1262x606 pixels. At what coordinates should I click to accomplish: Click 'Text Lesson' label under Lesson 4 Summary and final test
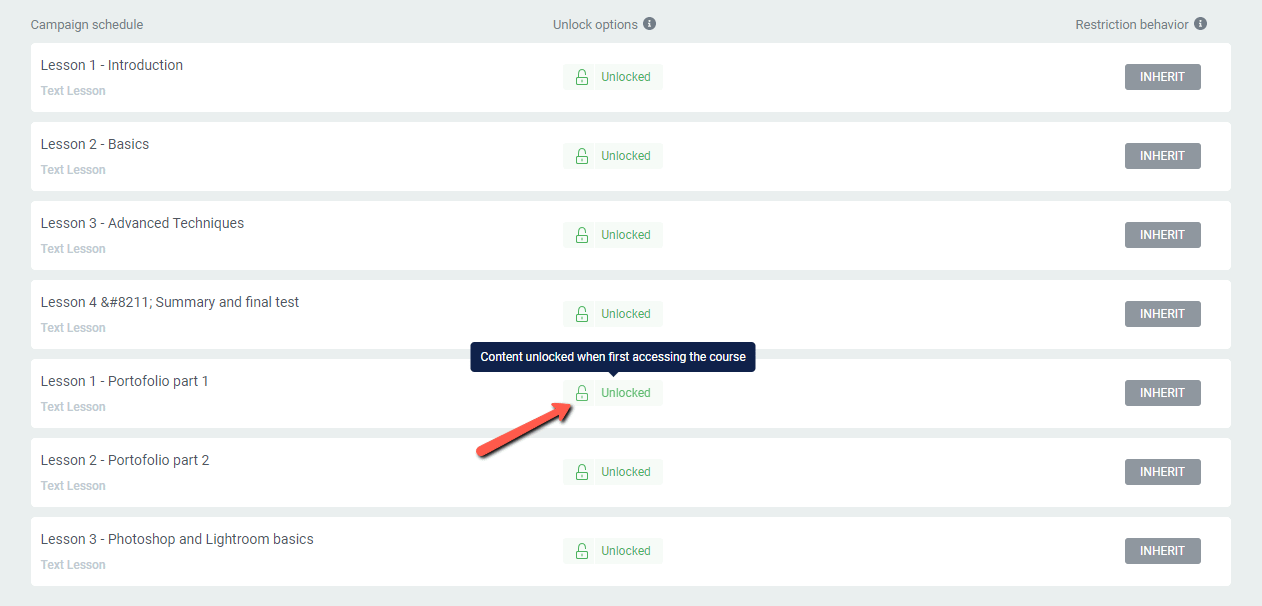tap(73, 328)
